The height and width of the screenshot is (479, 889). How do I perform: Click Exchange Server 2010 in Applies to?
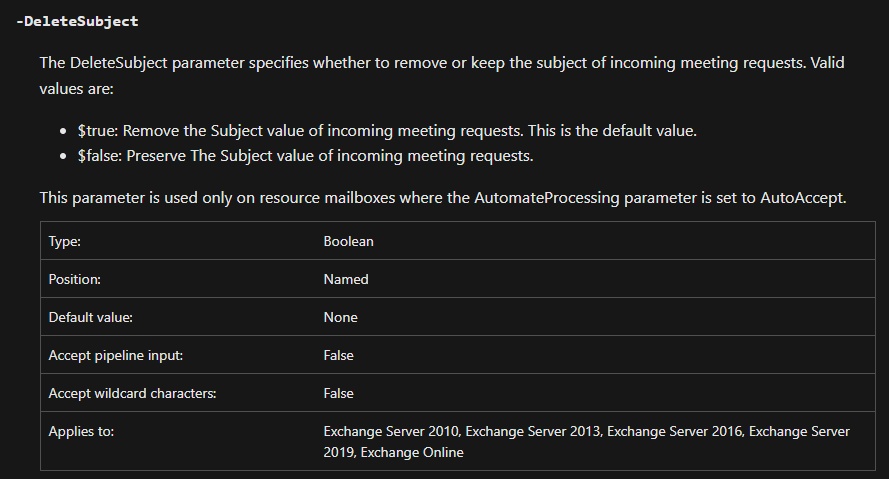click(x=391, y=431)
